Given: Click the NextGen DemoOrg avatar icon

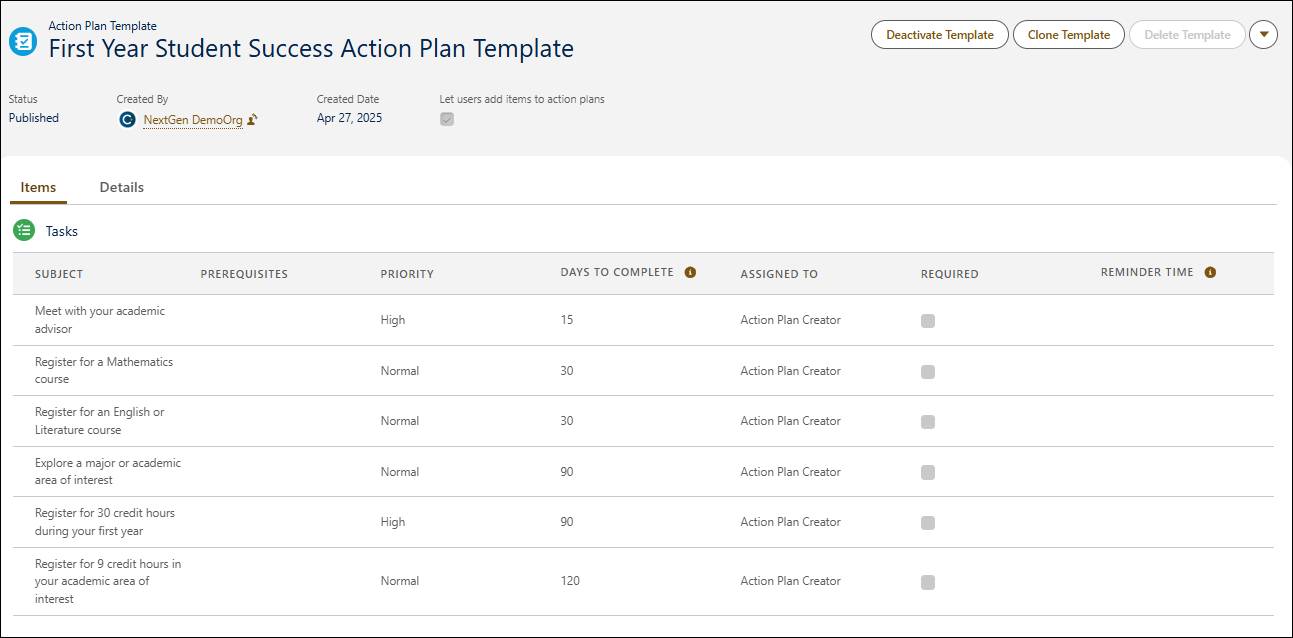Looking at the screenshot, I should click(x=128, y=119).
